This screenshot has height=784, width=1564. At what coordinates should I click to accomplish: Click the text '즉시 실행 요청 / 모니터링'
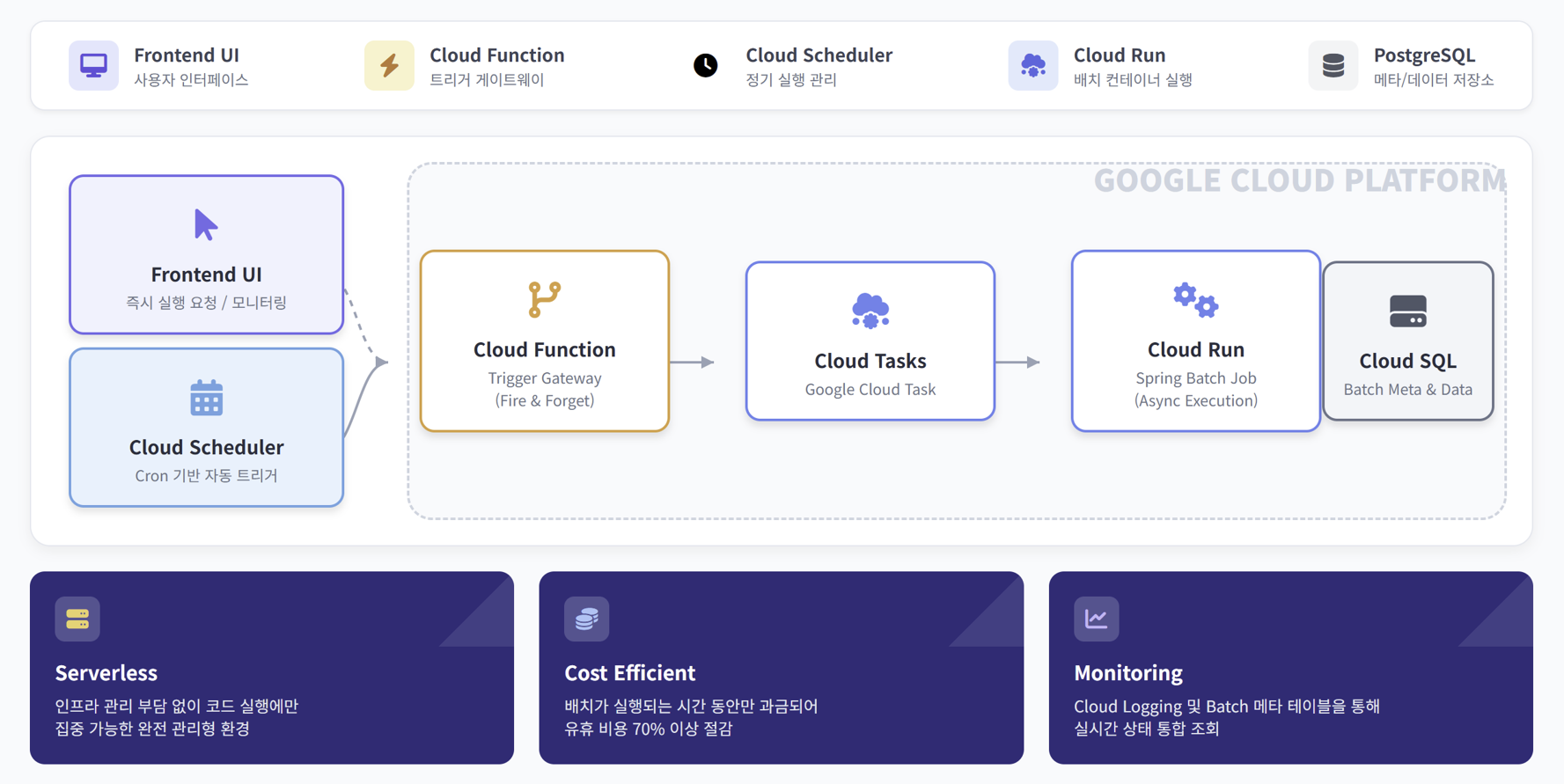206,302
